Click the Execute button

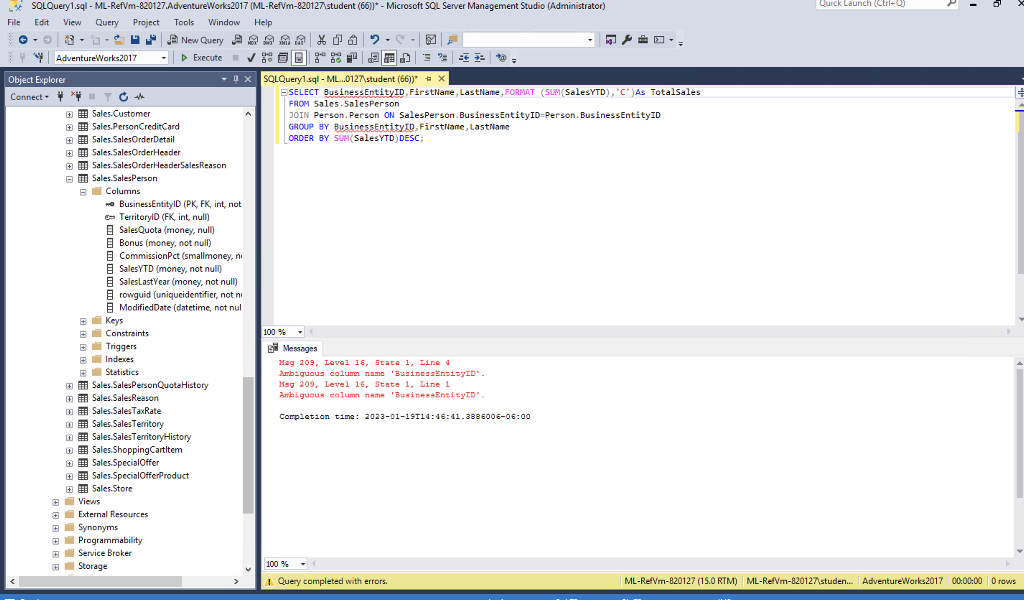(x=202, y=57)
